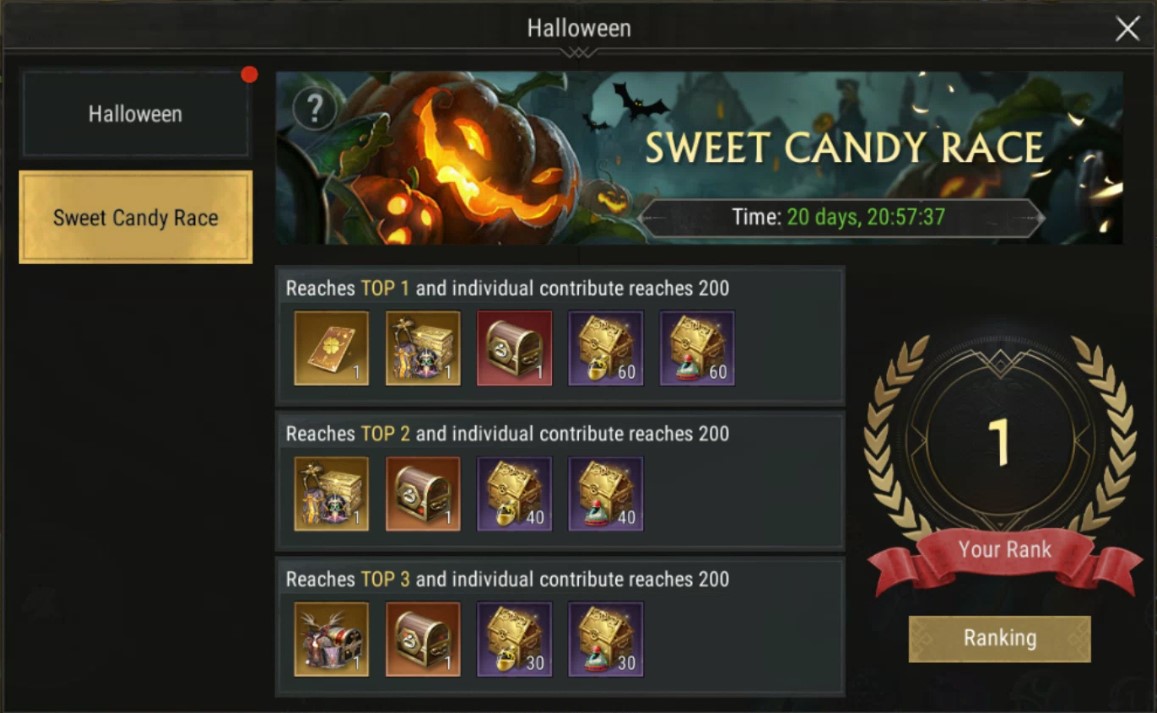
Task: Open the Ranking button
Action: tap(1000, 638)
